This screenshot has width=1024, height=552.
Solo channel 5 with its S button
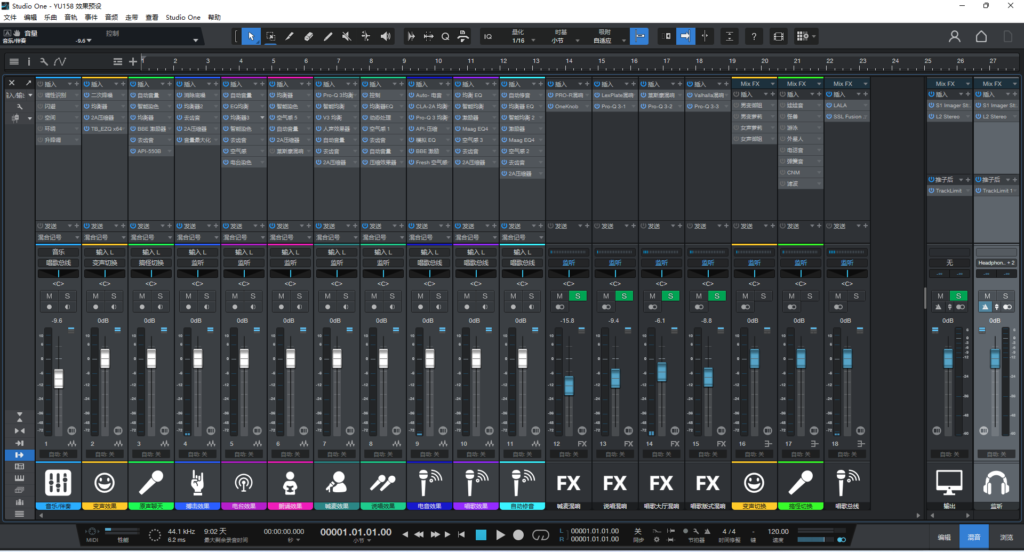251,297
